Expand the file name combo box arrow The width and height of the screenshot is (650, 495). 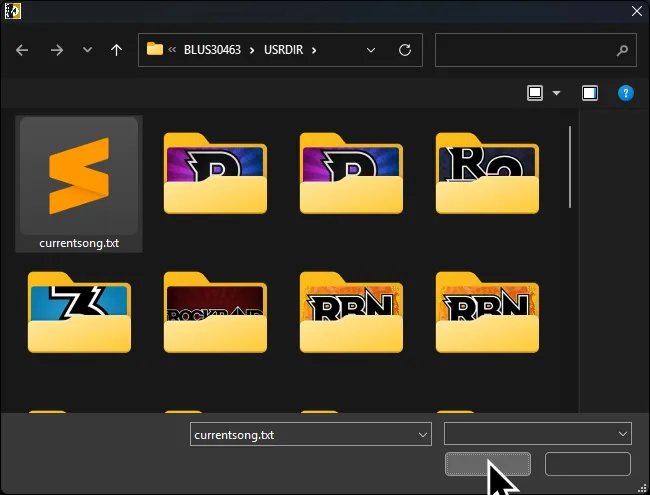(423, 434)
